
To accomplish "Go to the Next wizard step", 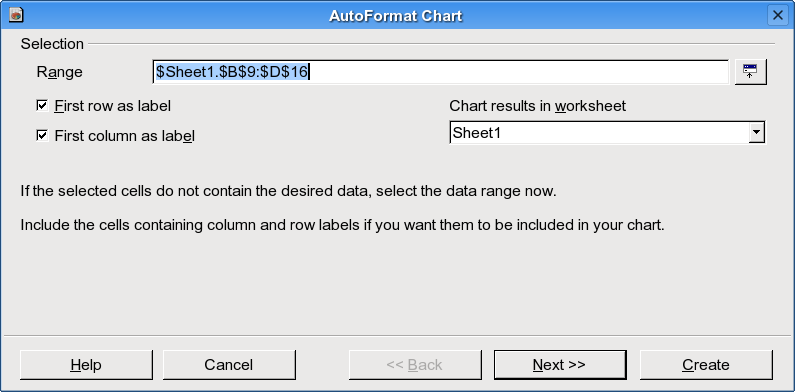I will click(x=560, y=365).
